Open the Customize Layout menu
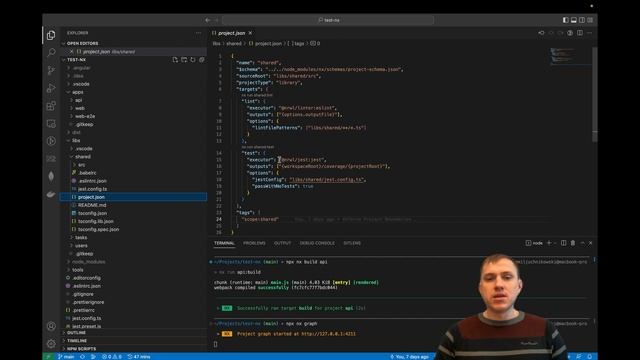 click(590, 20)
